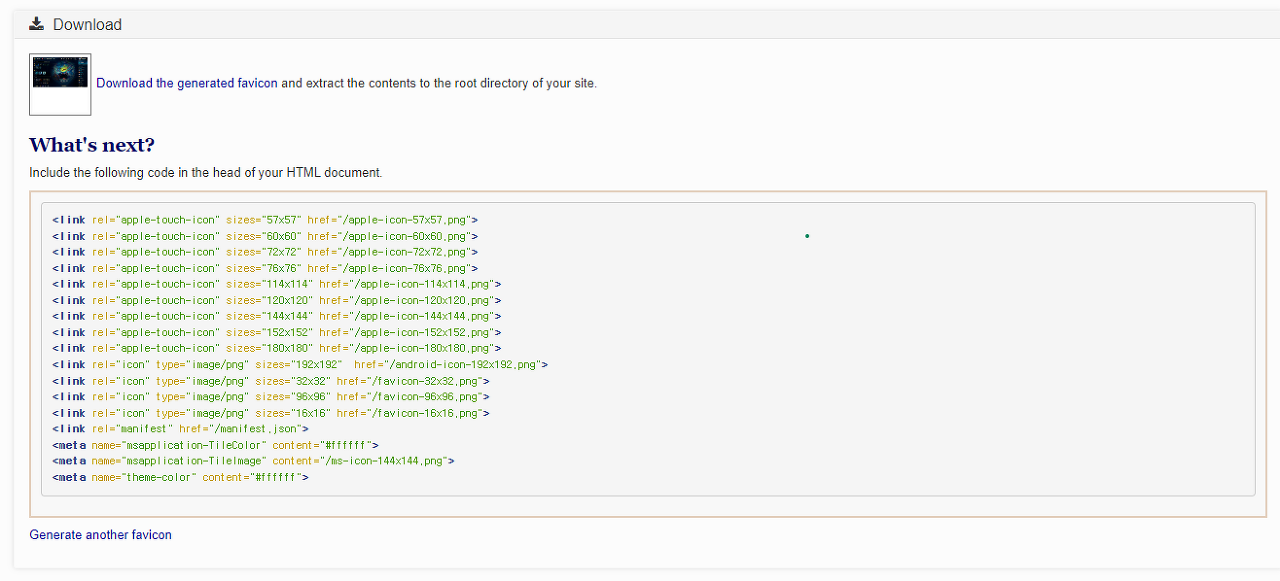Click the 'Download' section heading text
This screenshot has height=581, width=1280.
click(87, 24)
